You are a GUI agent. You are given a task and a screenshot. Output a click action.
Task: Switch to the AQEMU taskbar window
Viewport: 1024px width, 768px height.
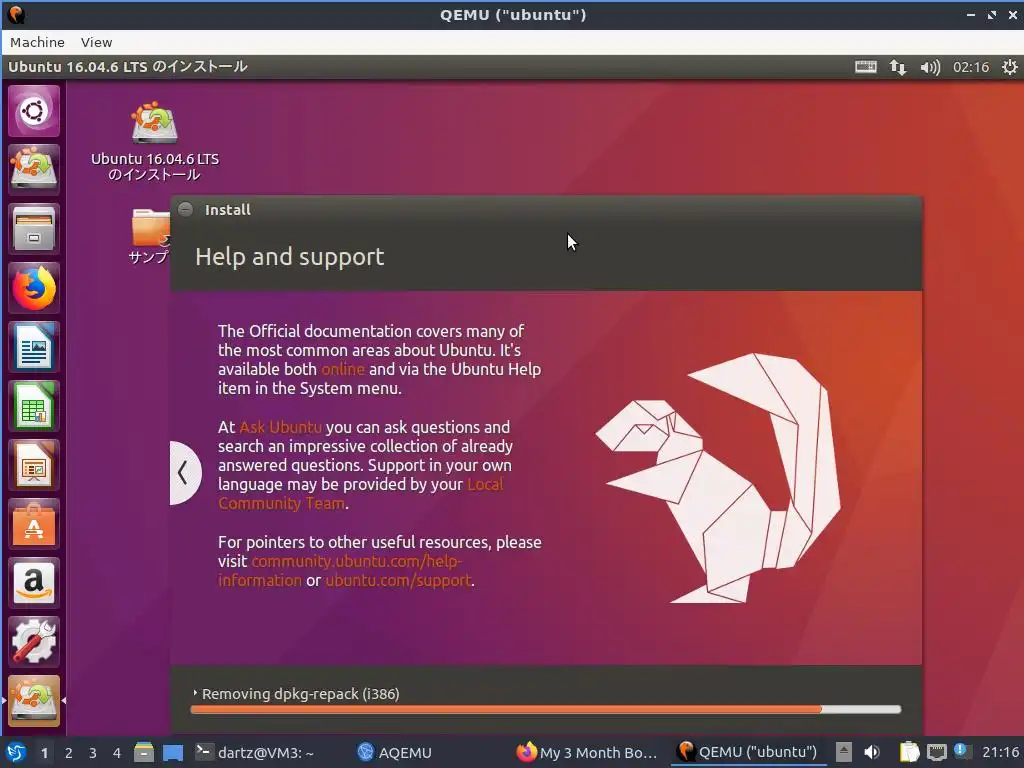[x=395, y=752]
